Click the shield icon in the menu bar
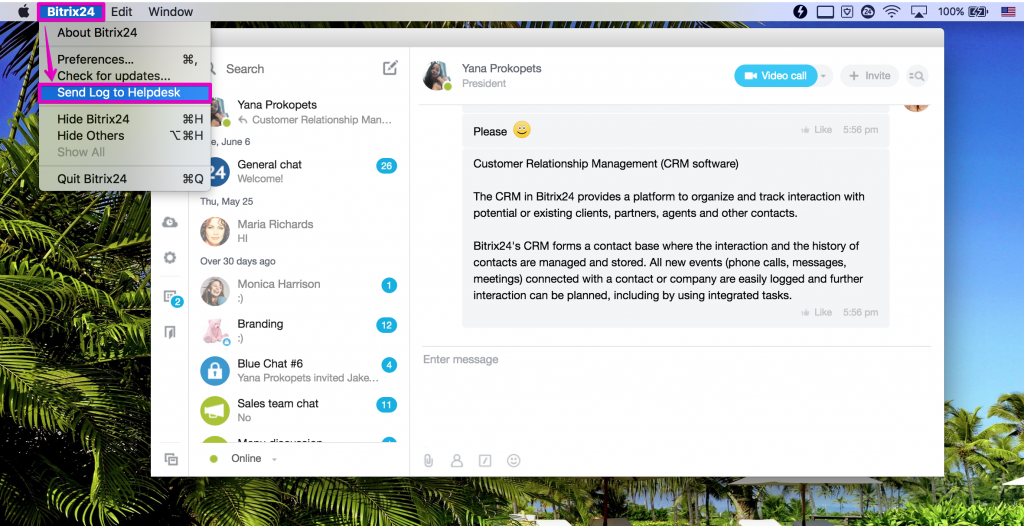 tap(847, 11)
